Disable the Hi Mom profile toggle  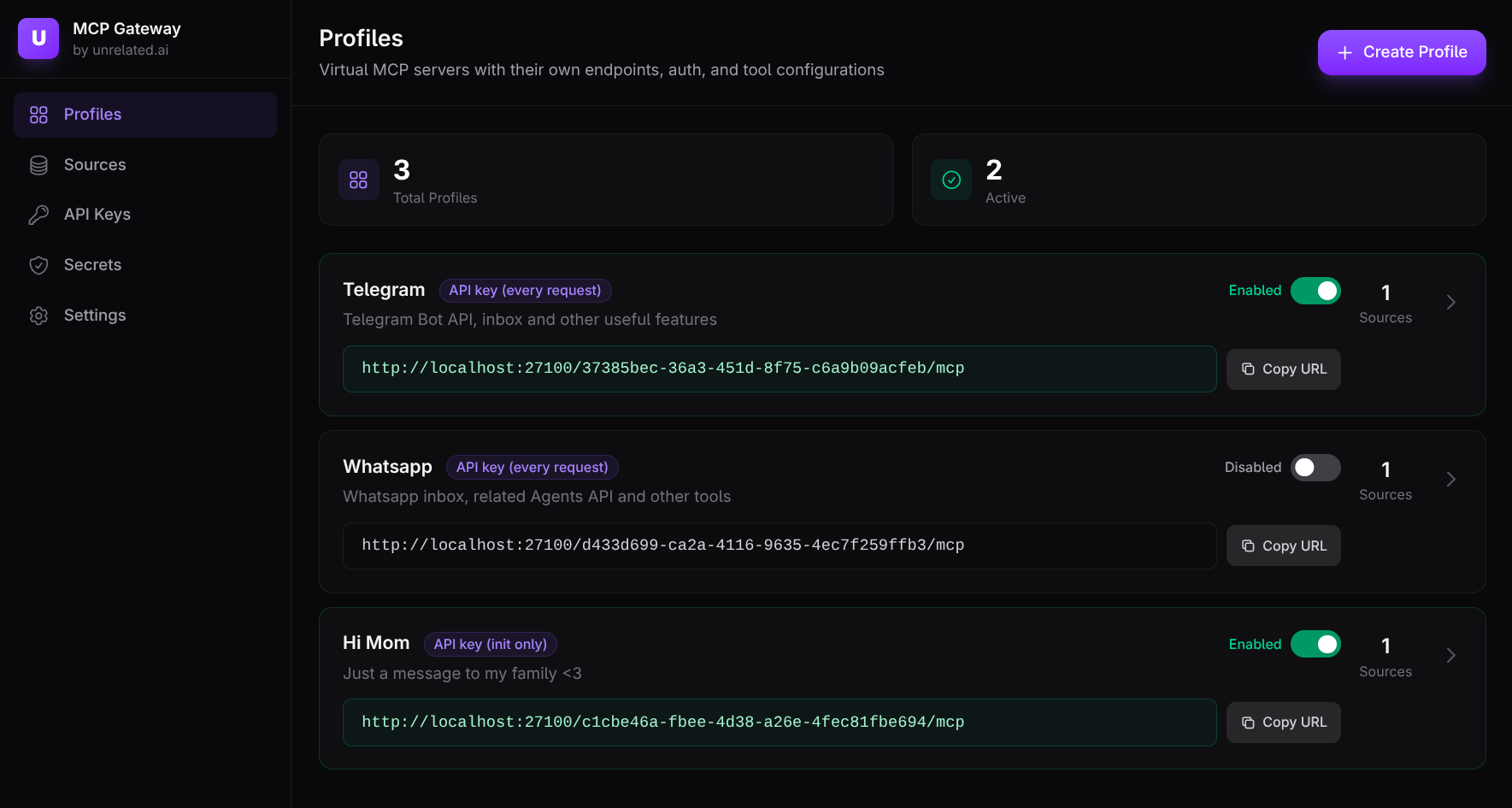[x=1315, y=644]
